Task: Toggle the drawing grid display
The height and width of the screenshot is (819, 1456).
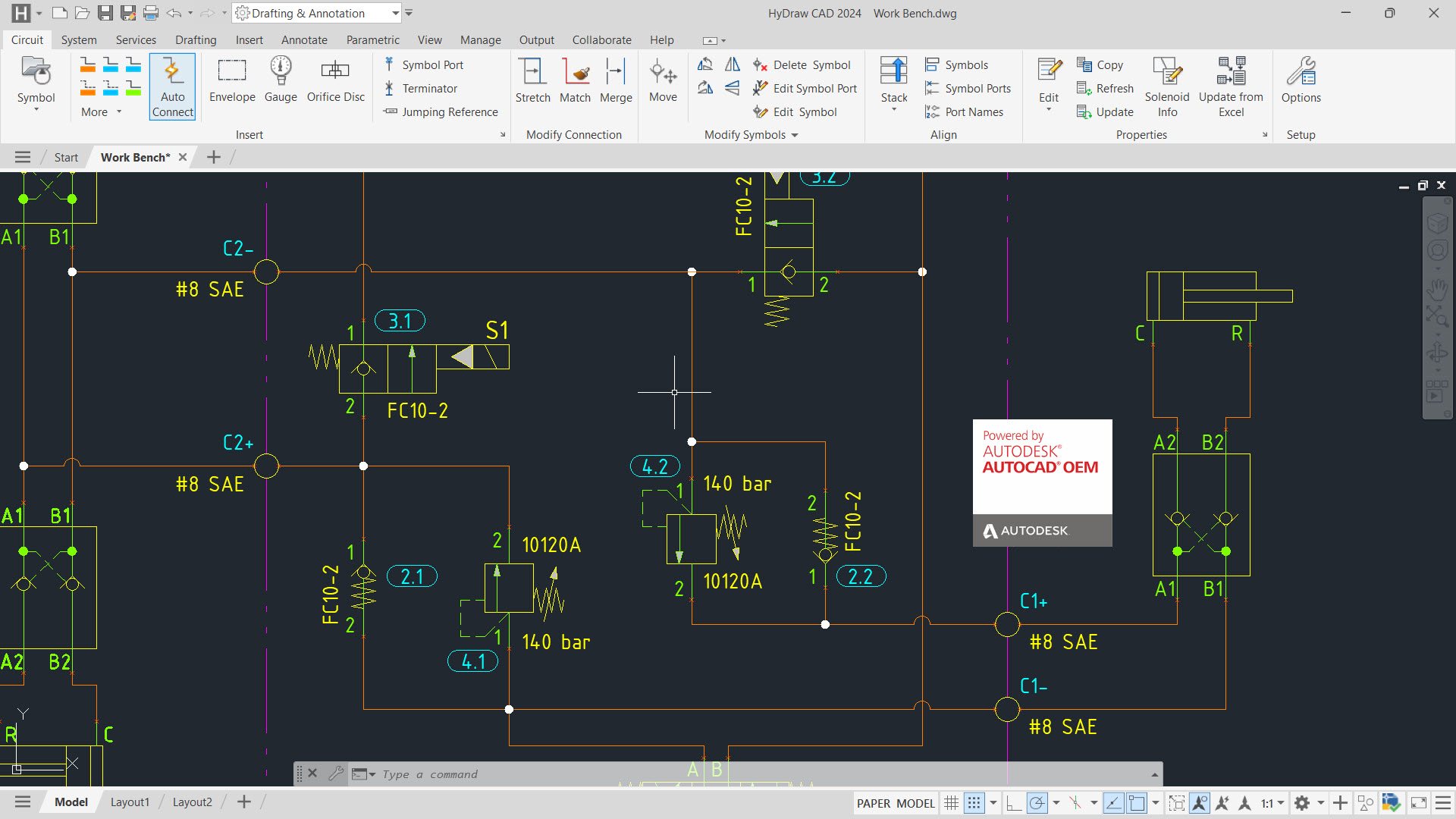Action: (951, 802)
